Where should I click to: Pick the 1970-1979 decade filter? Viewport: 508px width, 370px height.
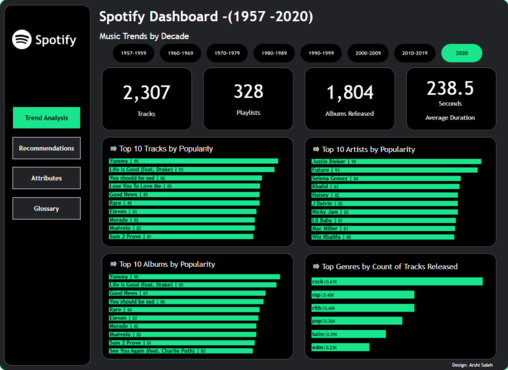pyautogui.click(x=227, y=53)
